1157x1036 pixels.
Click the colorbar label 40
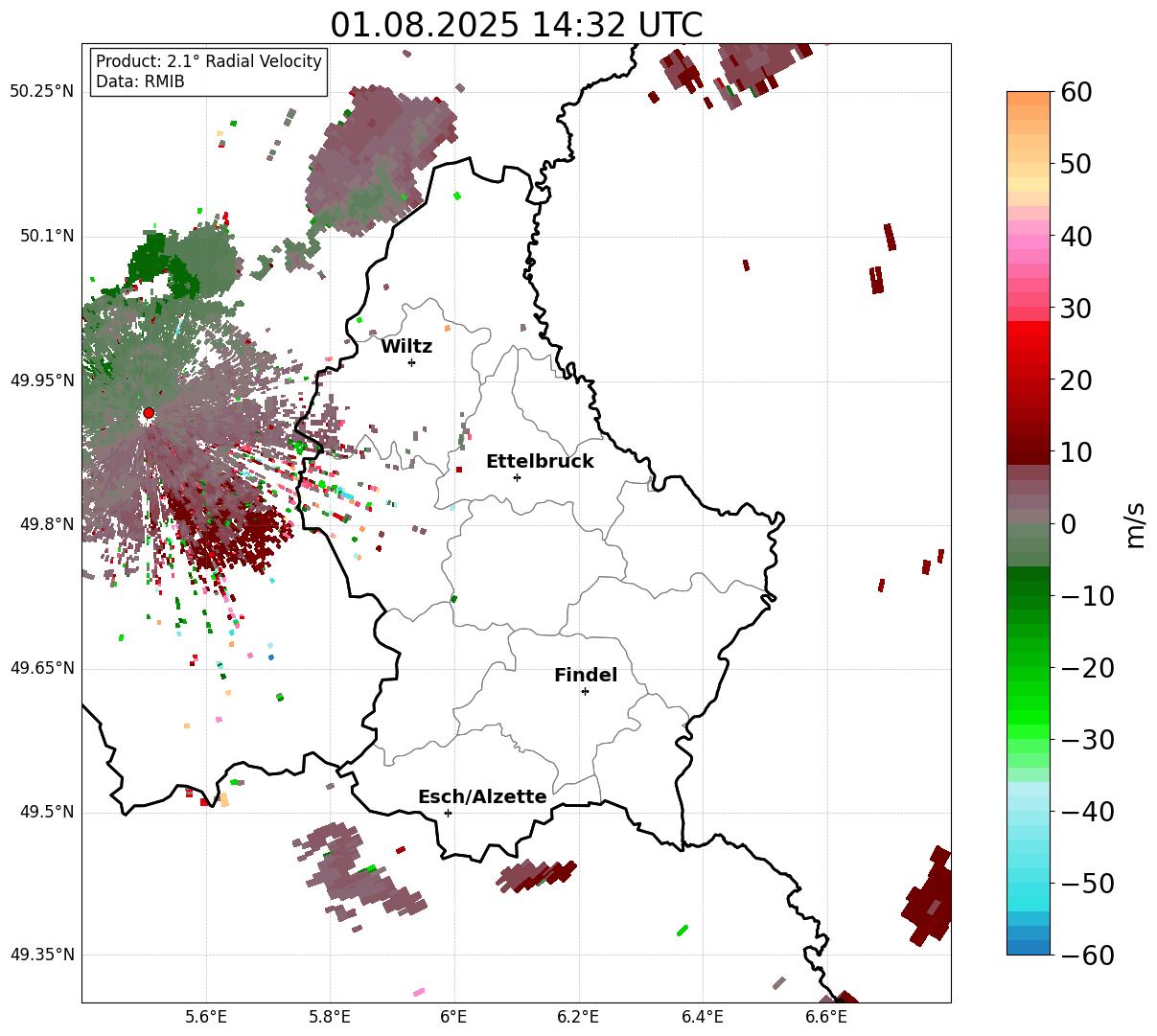point(1075,236)
